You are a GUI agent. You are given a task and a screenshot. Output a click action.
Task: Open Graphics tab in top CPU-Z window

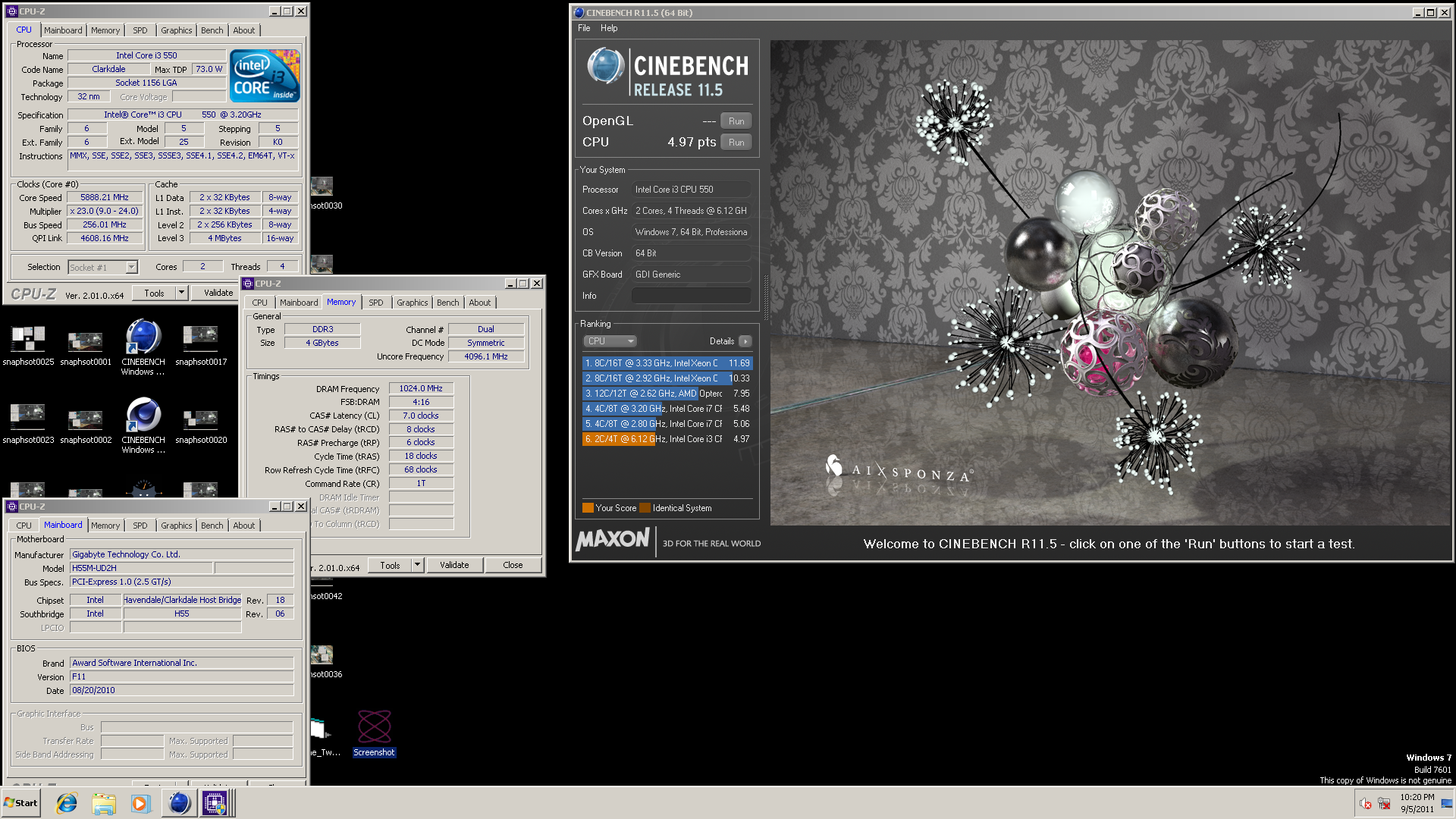(177, 30)
